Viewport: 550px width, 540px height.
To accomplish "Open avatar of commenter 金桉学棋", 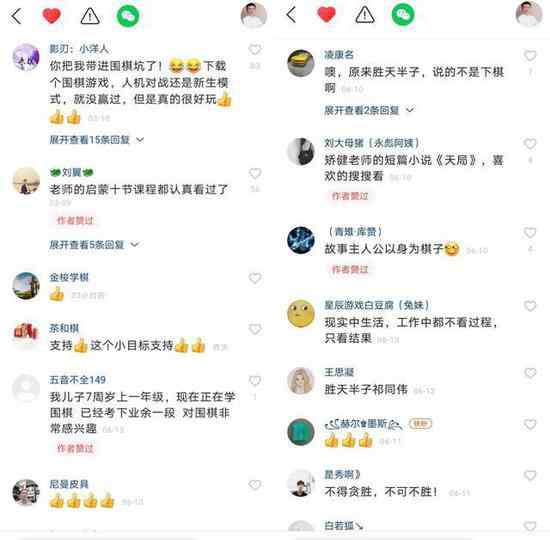I will 26,286.
